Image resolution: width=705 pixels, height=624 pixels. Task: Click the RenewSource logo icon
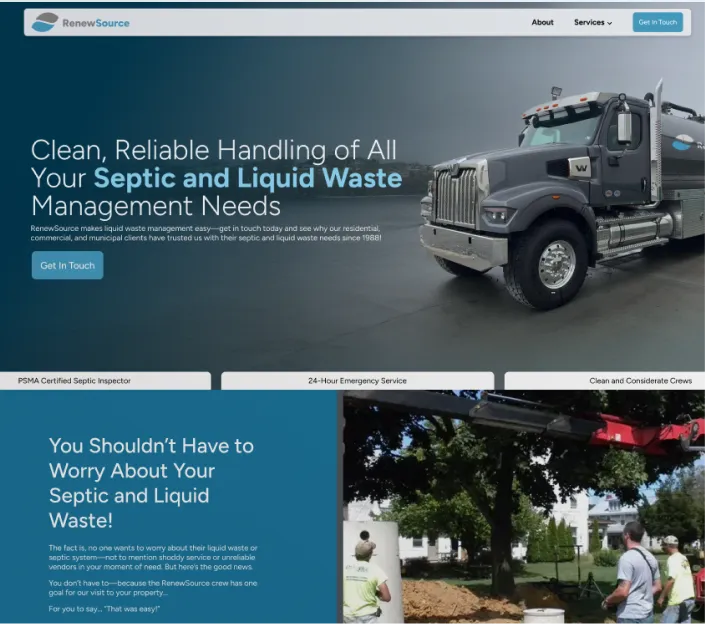45,22
